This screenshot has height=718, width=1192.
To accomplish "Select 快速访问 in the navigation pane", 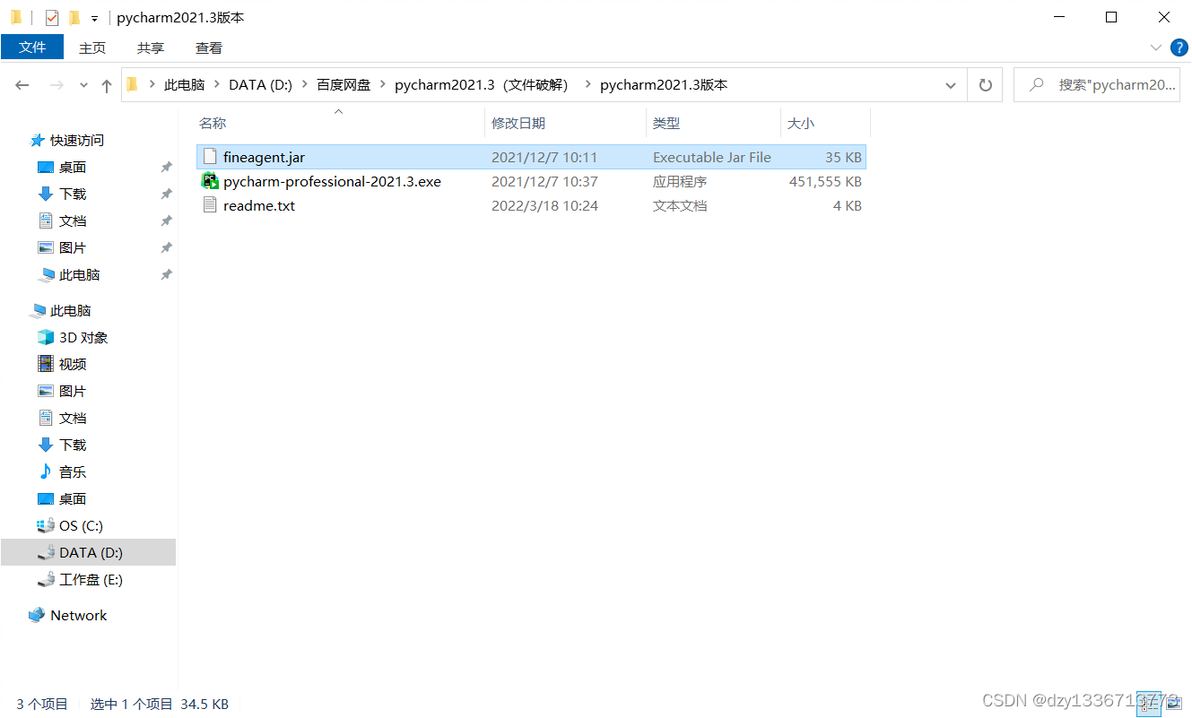I will (76, 140).
